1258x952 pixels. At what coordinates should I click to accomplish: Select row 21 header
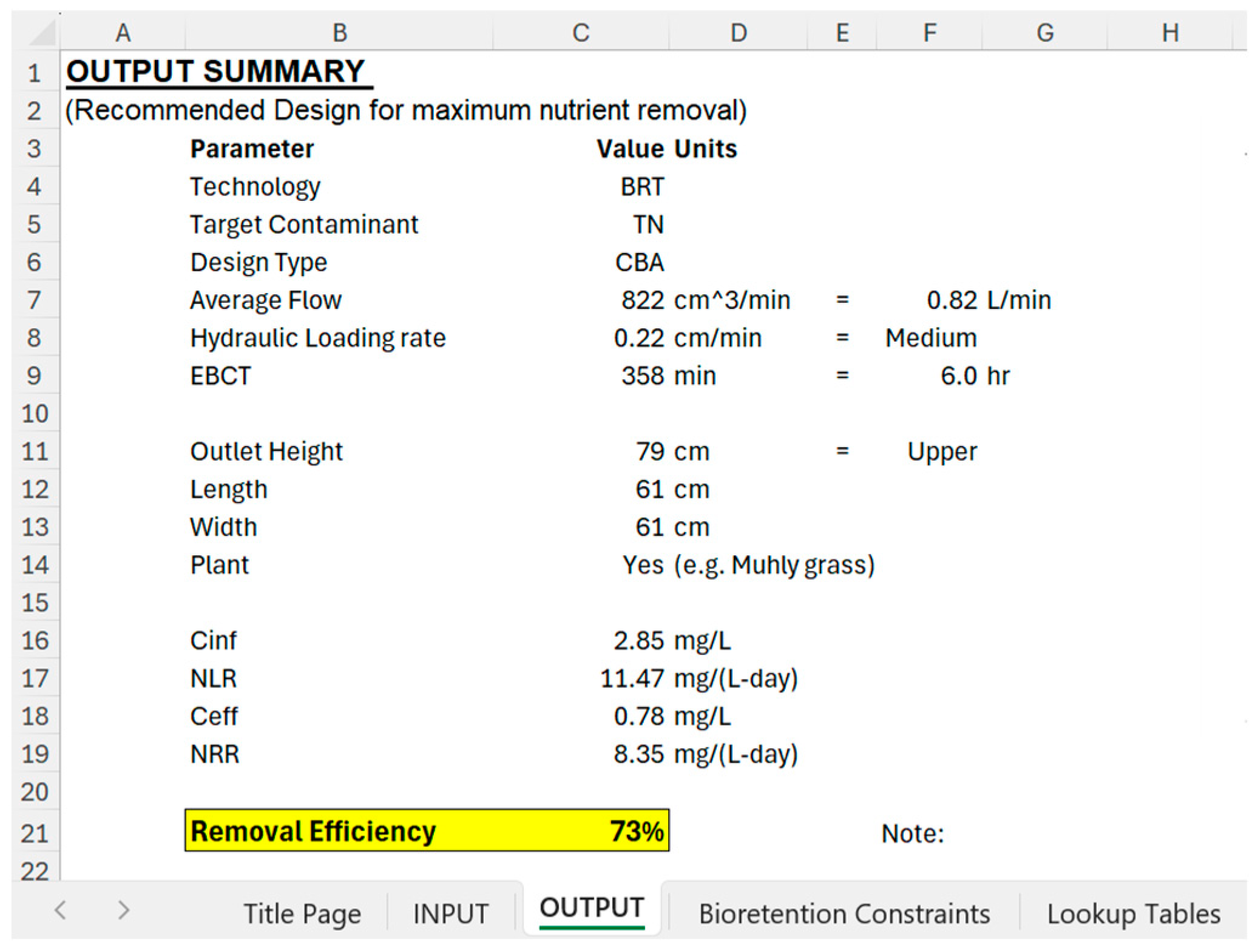(x=35, y=833)
